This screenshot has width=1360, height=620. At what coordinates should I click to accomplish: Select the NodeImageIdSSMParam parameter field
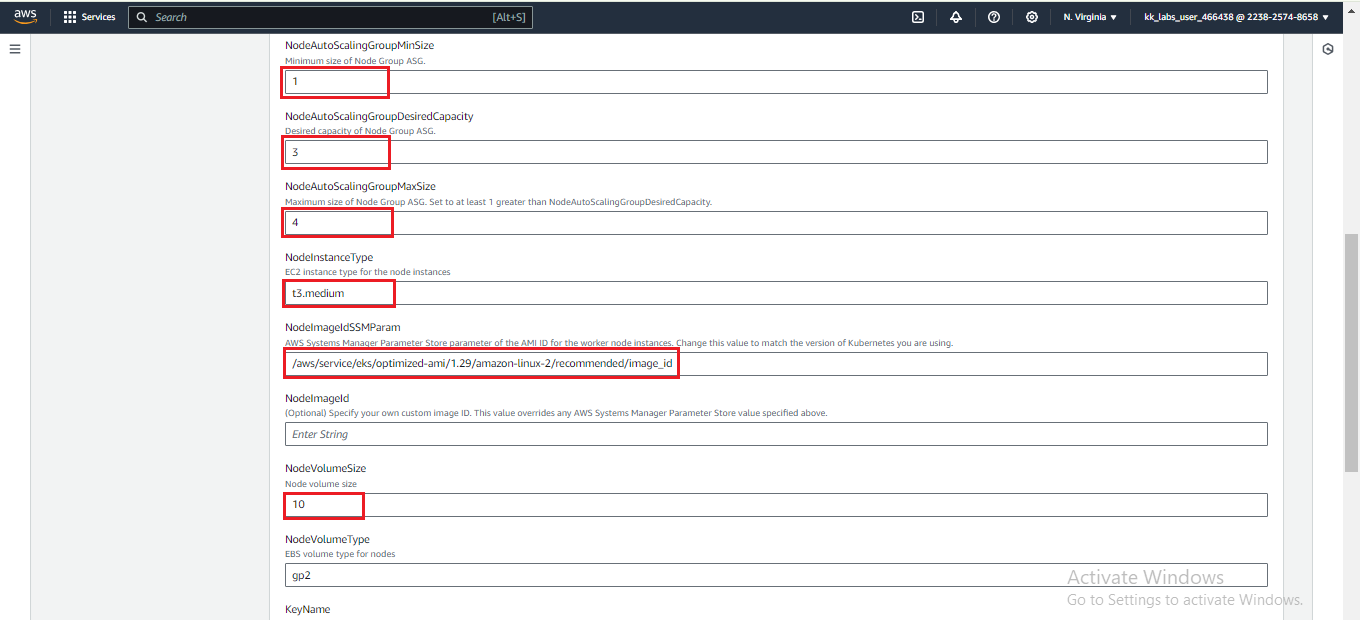482,363
